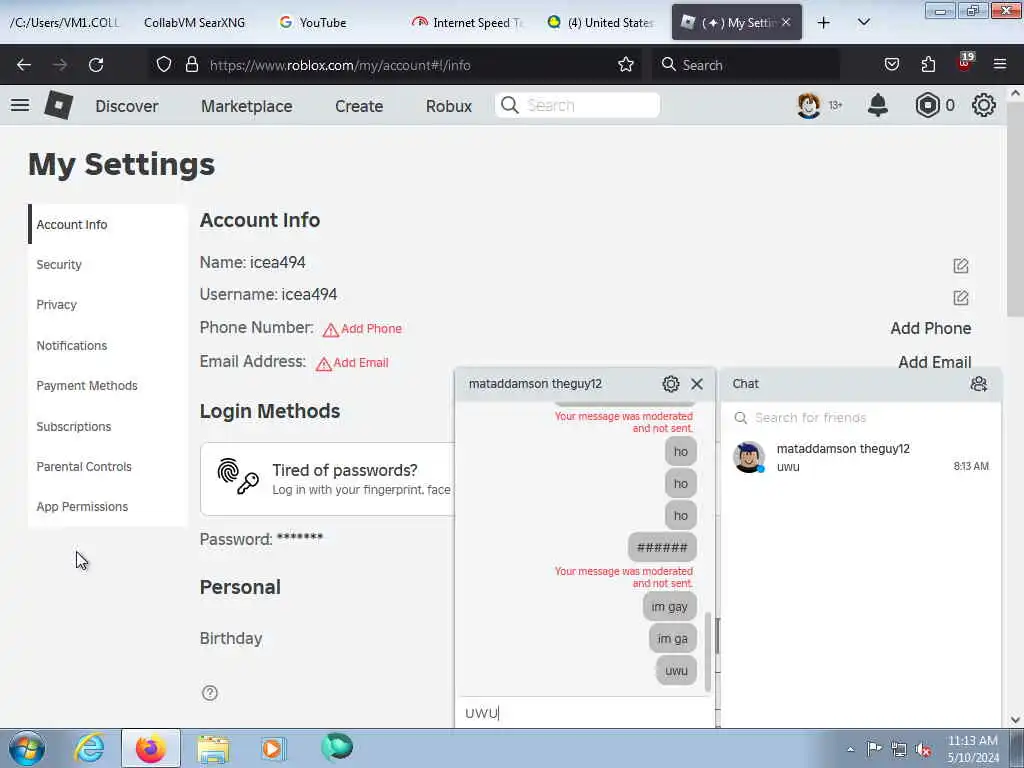Reload the page with refresh icon
The width and height of the screenshot is (1024, 768).
point(96,65)
